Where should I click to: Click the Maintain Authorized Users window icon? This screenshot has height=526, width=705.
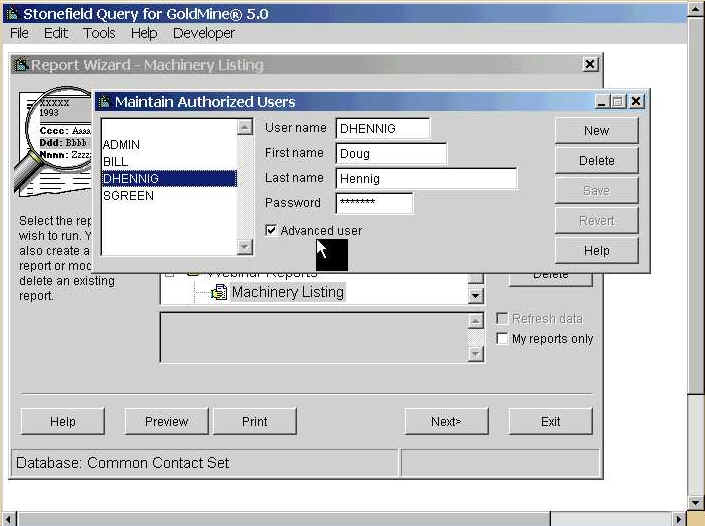pyautogui.click(x=104, y=102)
